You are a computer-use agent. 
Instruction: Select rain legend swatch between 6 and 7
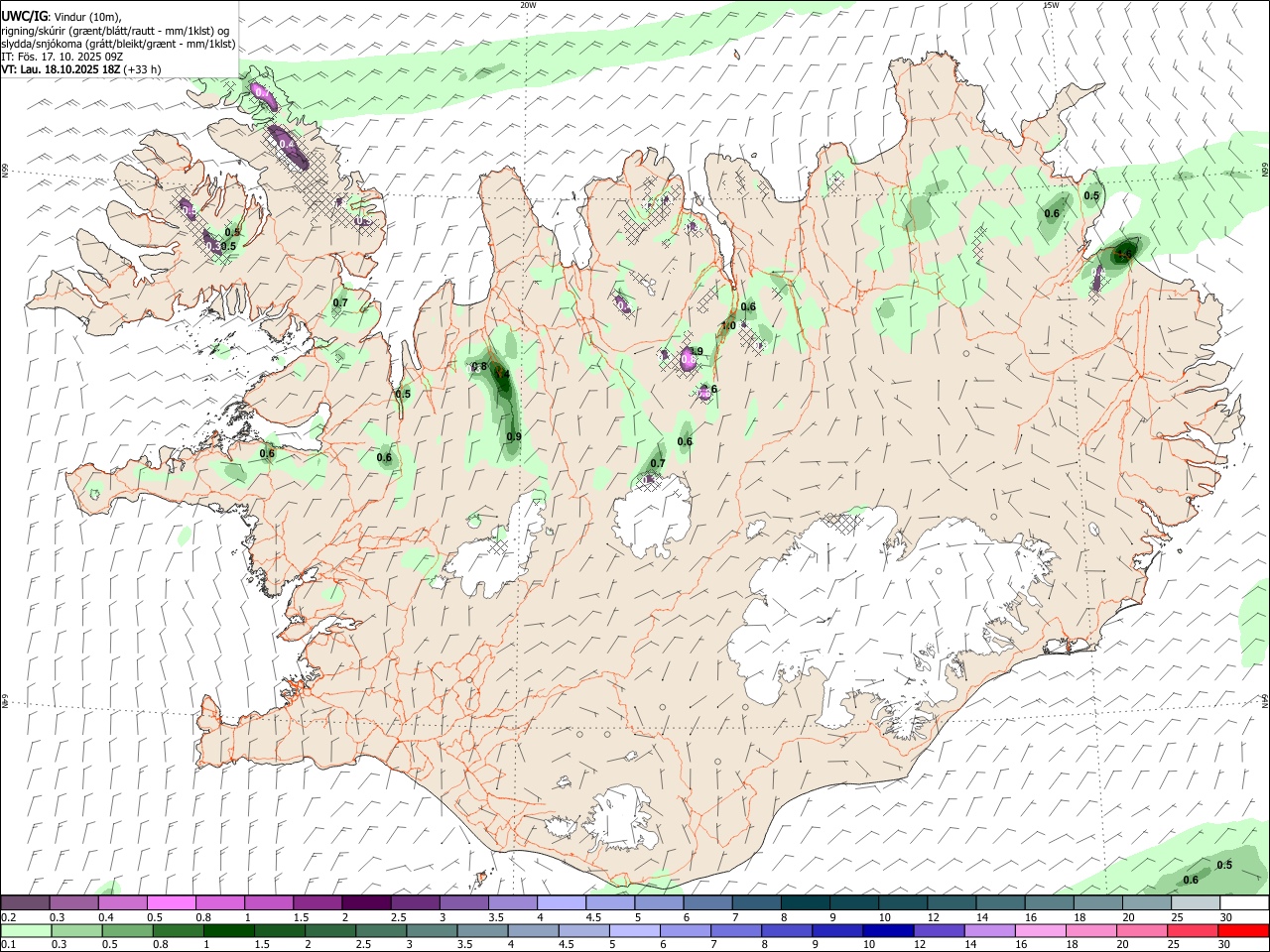click(x=685, y=930)
